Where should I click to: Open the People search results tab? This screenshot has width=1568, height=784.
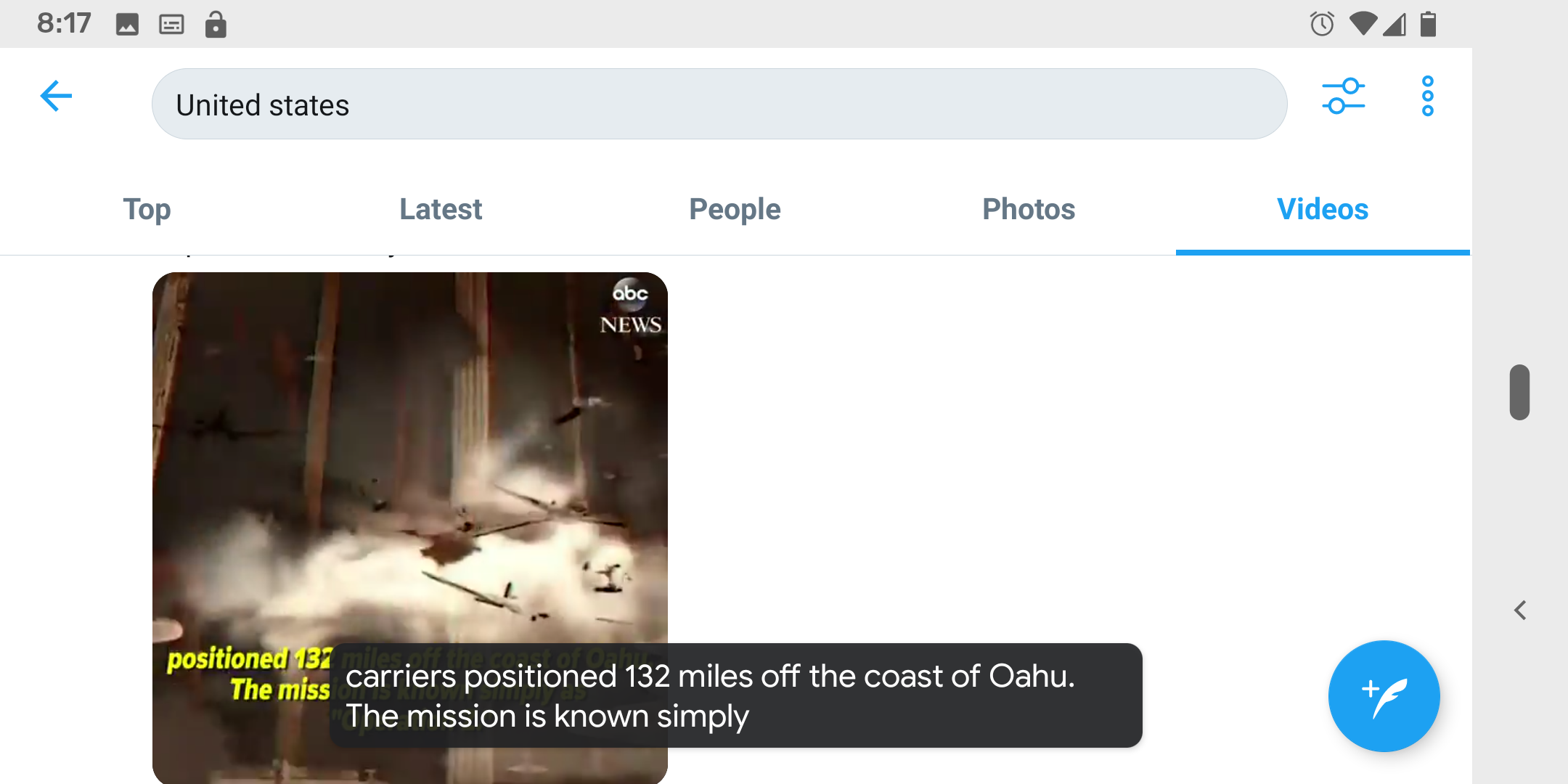point(735,209)
